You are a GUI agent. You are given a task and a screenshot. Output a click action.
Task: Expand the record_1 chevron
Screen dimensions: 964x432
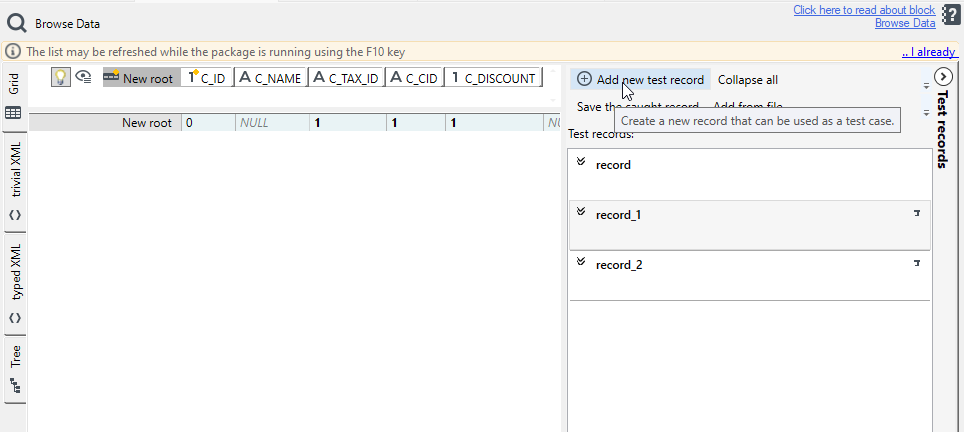coord(581,211)
